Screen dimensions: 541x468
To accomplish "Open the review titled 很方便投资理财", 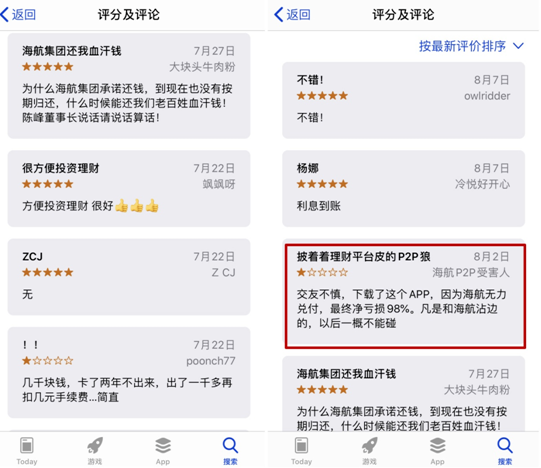I will point(129,188).
